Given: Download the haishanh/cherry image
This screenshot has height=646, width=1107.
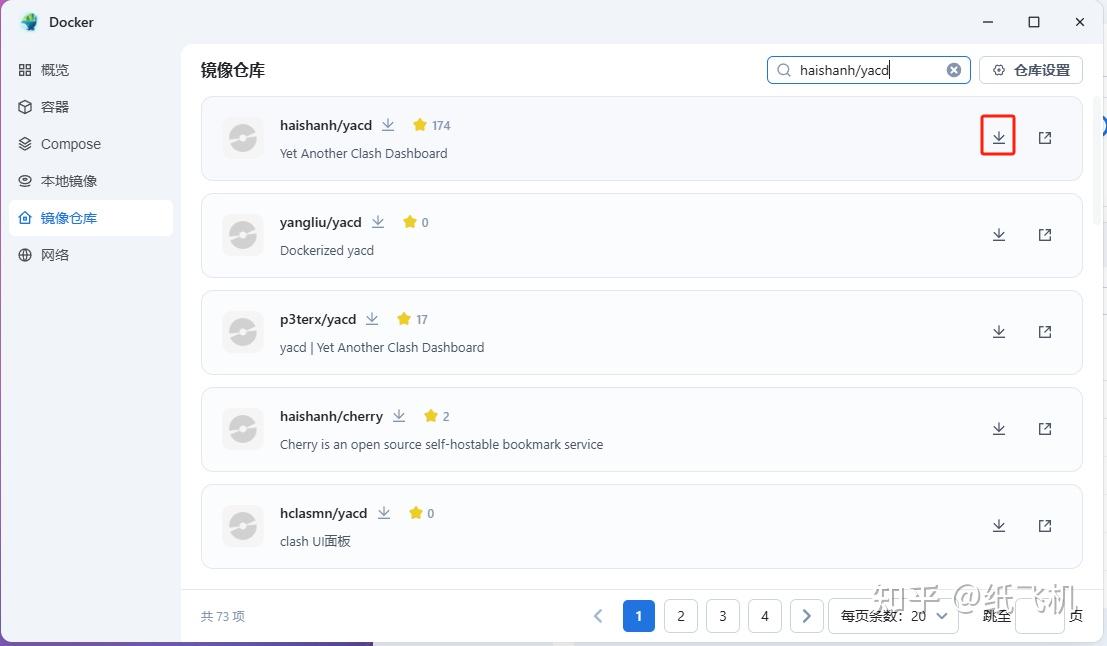Looking at the screenshot, I should point(999,428).
